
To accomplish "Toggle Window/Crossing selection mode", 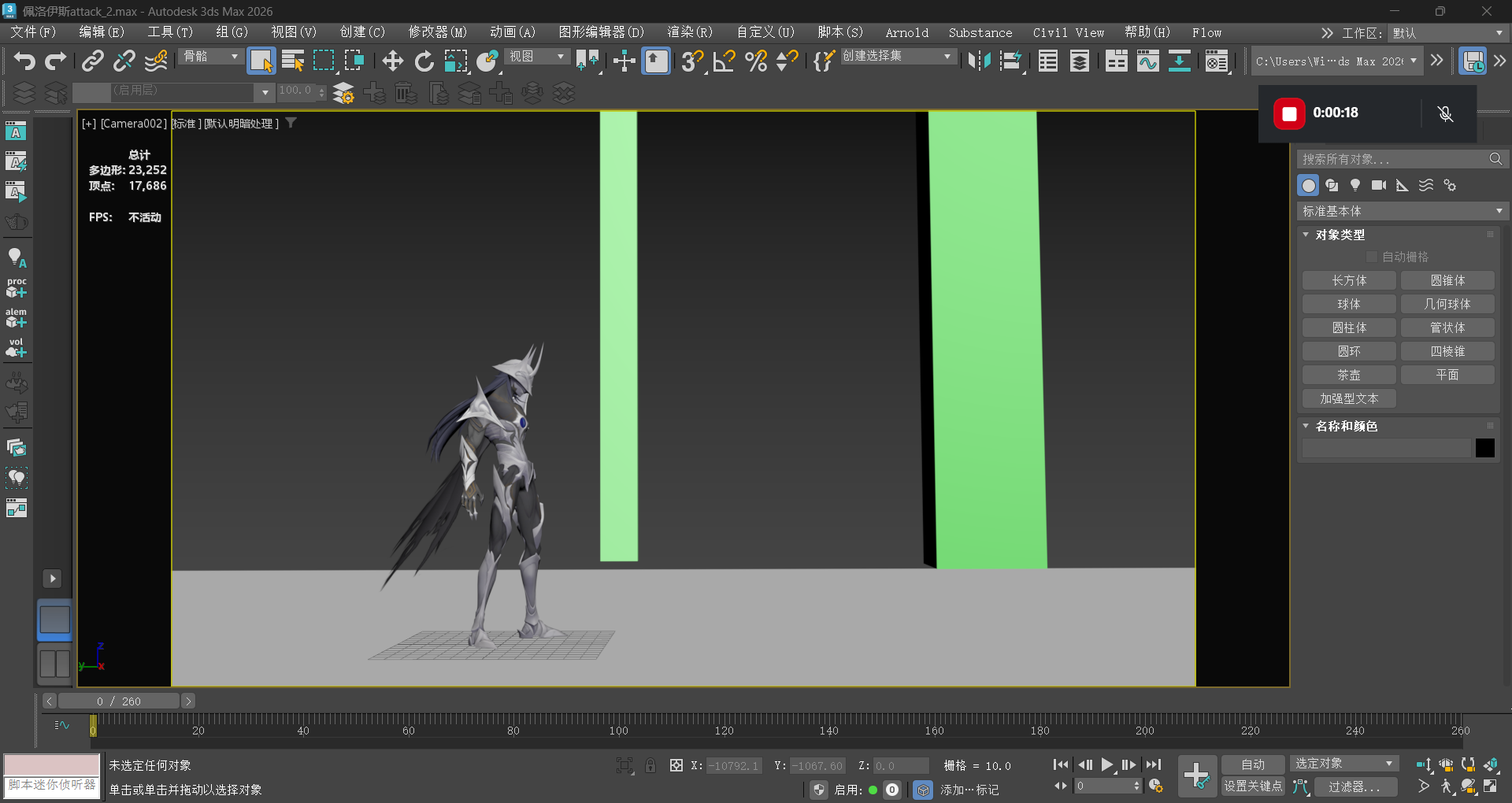I will tap(354, 61).
